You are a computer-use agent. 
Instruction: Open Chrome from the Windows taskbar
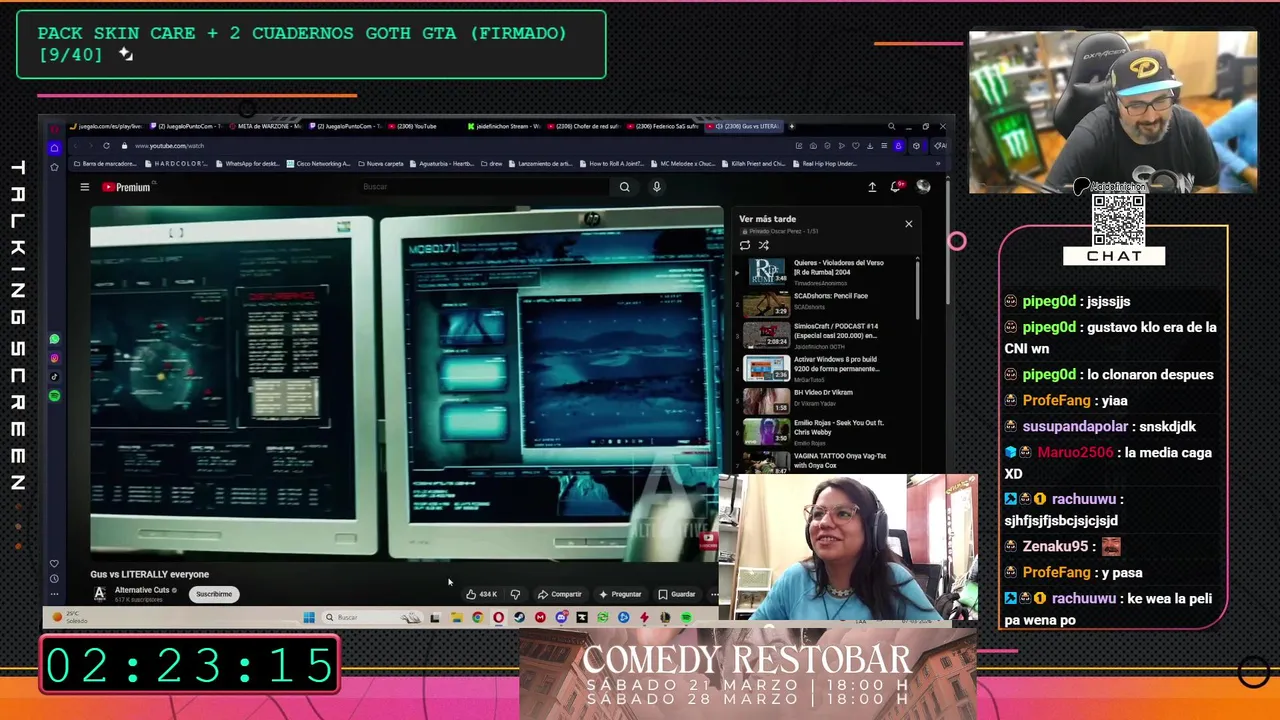tap(477, 617)
